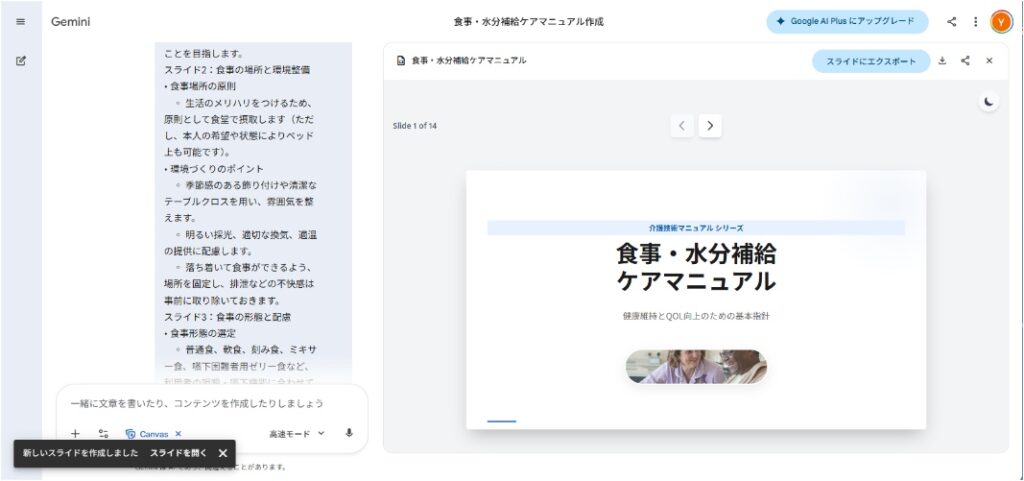1024x481 pixels.
Task: Click the microphone voice input icon
Action: pos(349,433)
